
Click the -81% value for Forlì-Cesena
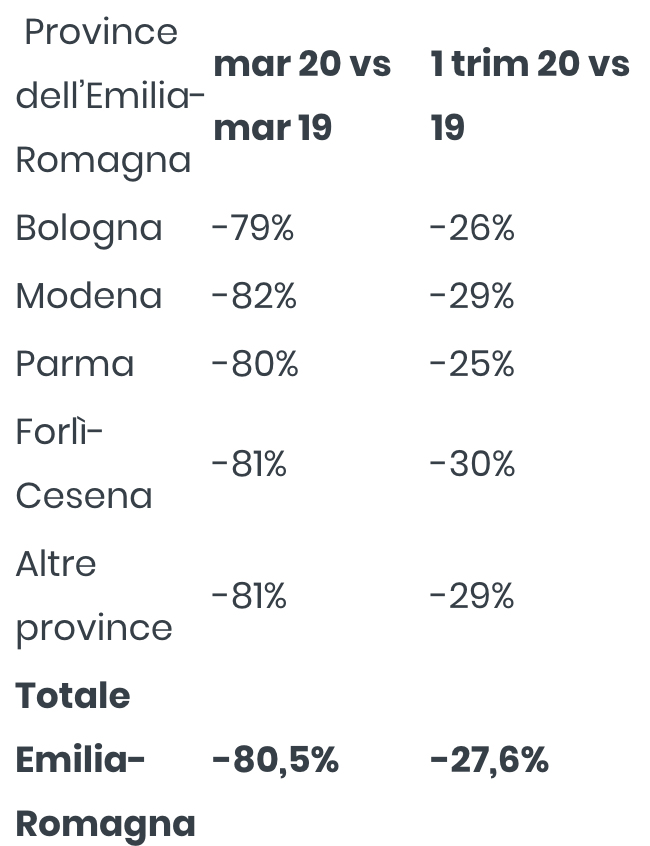coord(249,463)
